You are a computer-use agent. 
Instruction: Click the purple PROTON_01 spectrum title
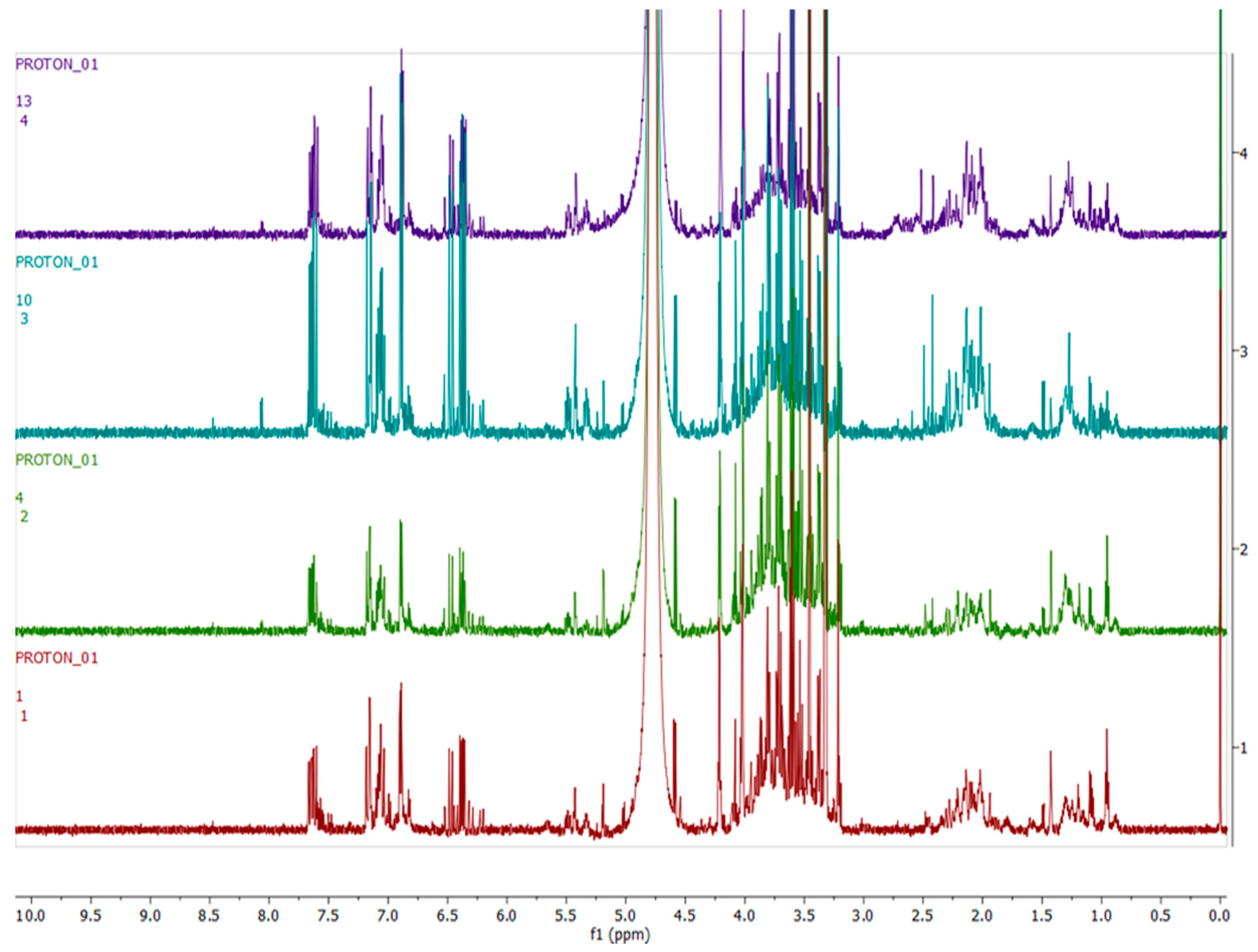pos(56,64)
